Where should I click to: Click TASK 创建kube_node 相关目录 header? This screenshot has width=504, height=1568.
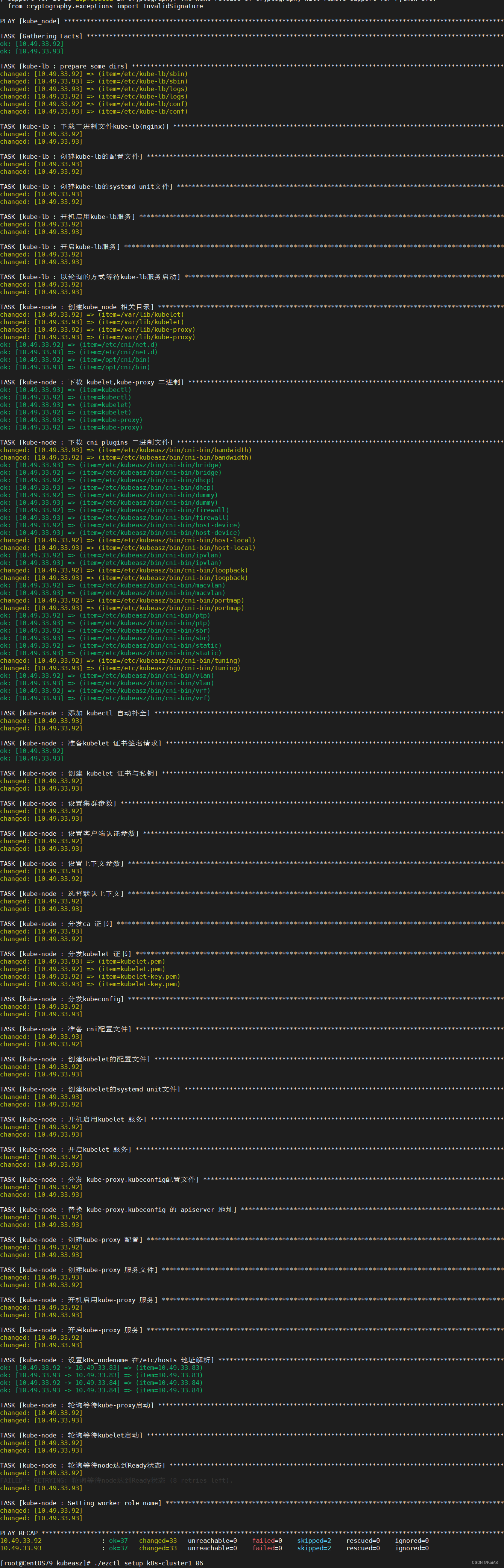pyautogui.click(x=252, y=307)
